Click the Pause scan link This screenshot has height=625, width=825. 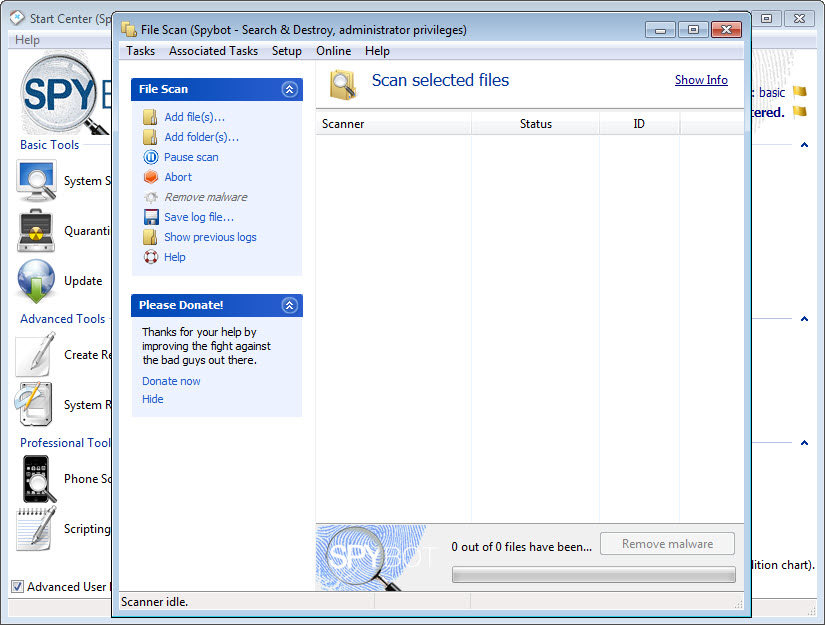(191, 157)
